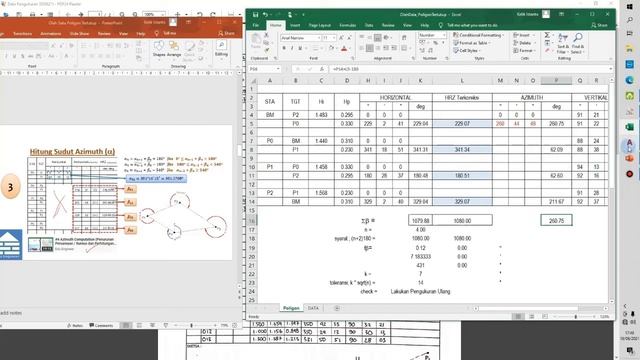Open Format dropdown in Excel Cells group

pyautogui.click(x=524, y=51)
